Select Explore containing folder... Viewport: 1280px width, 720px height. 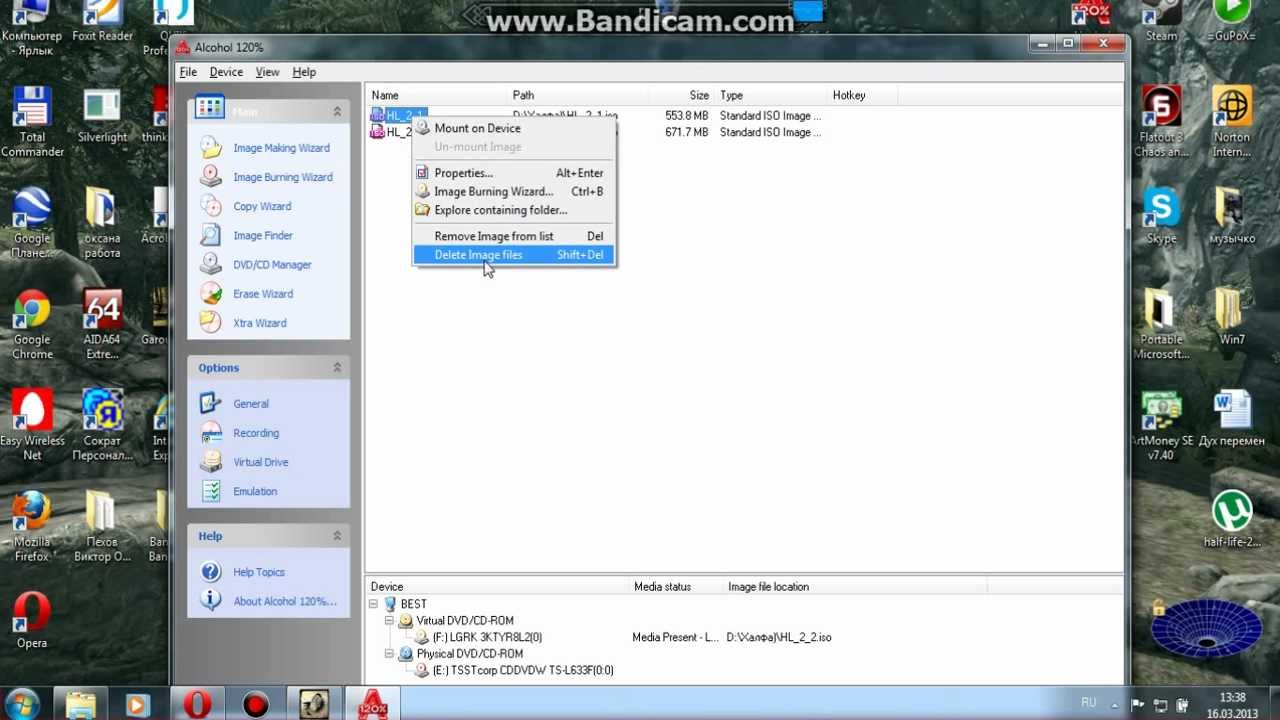click(x=514, y=210)
